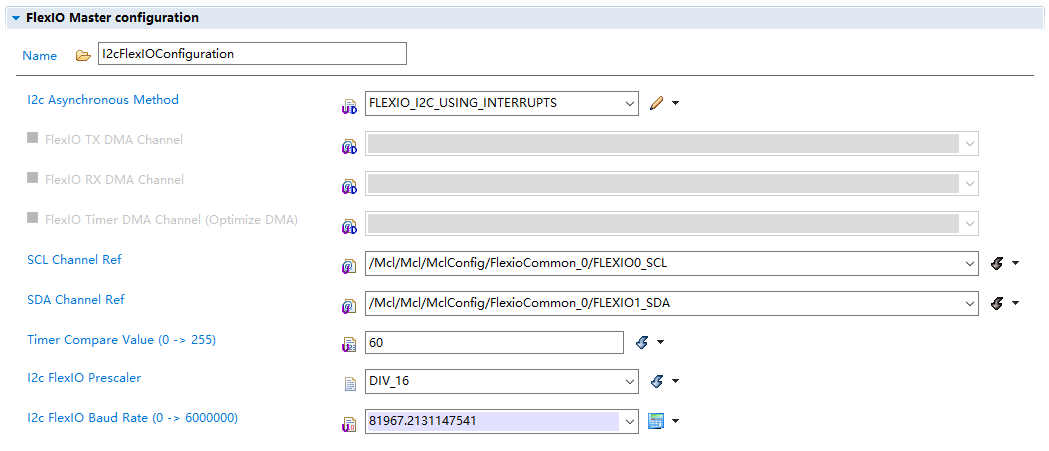Open arrow menu beside SCL Channel Ref
Image resolution: width=1049 pixels, height=451 pixels.
pos(1016,264)
